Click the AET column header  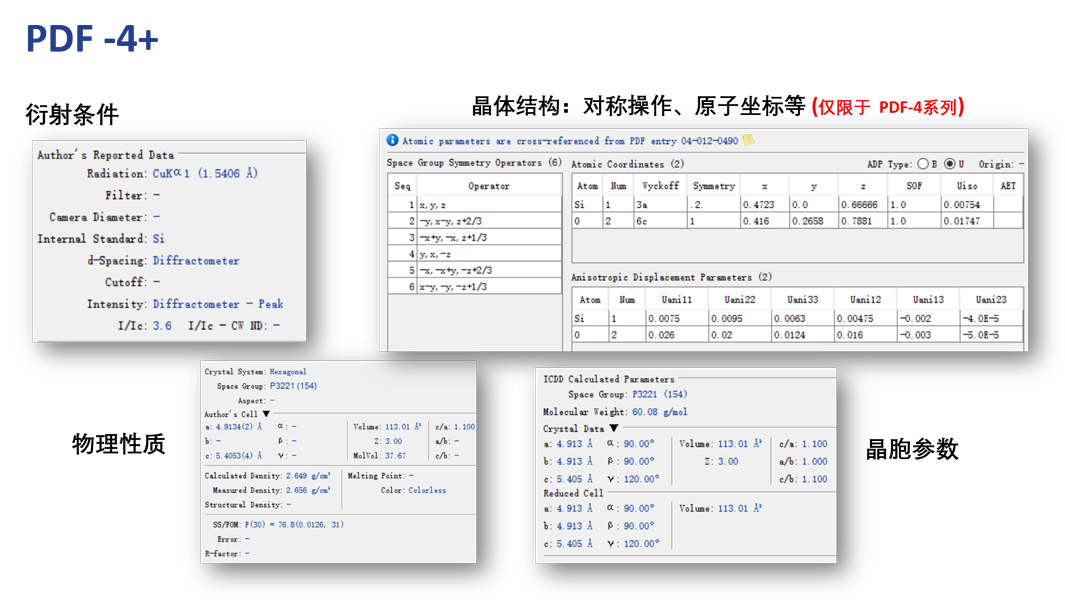1008,186
